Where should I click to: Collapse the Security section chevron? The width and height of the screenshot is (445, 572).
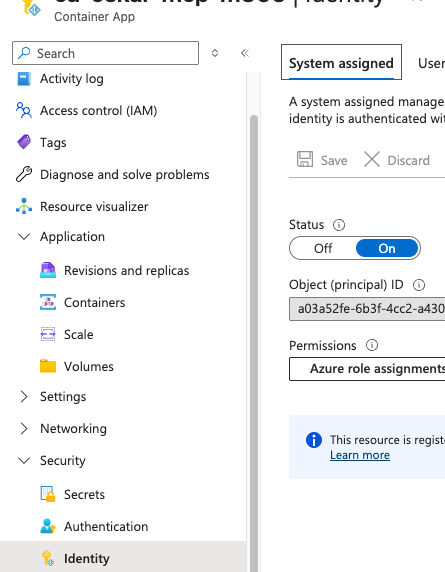24,460
